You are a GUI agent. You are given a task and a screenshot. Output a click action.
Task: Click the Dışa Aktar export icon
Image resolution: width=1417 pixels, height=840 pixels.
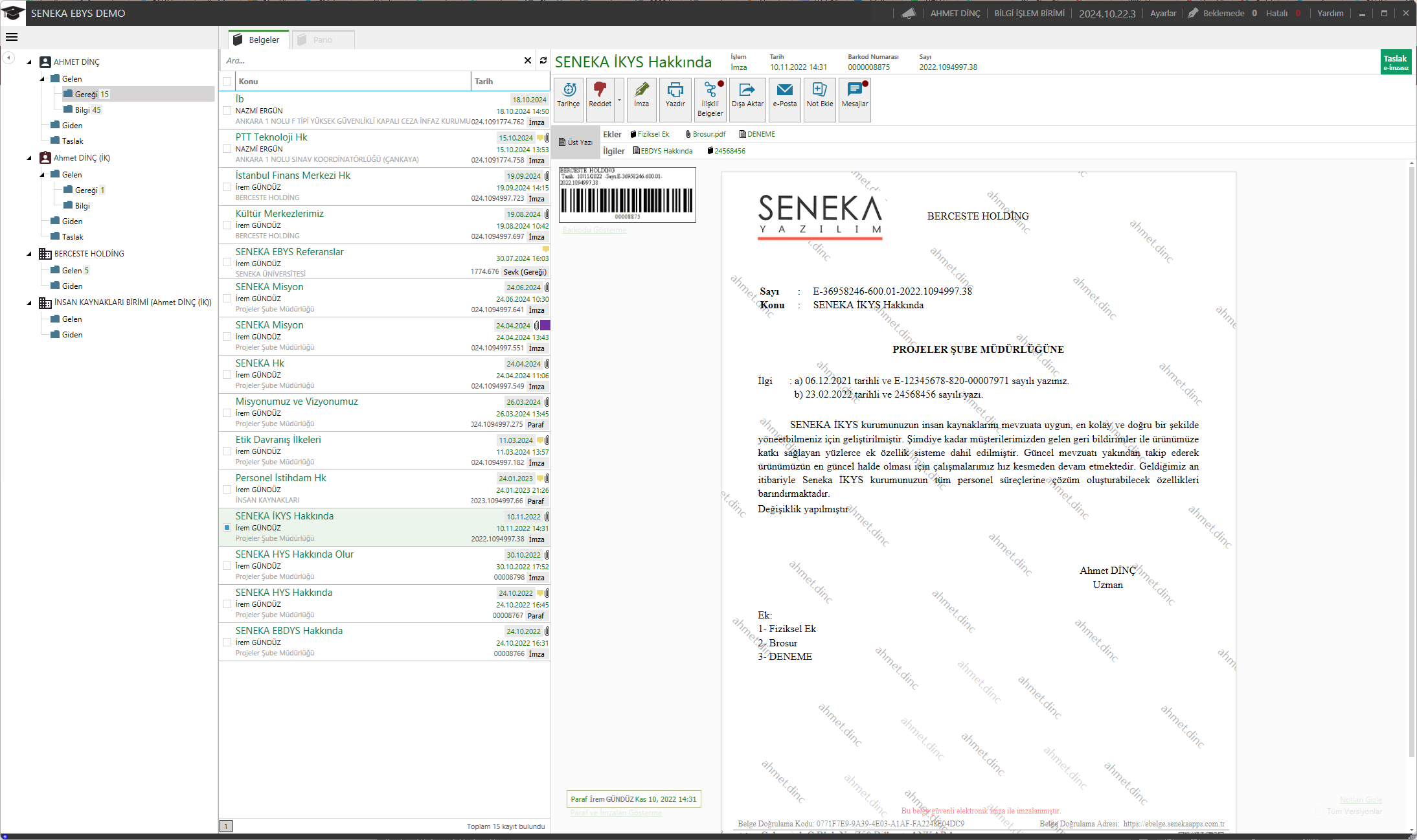tap(747, 98)
